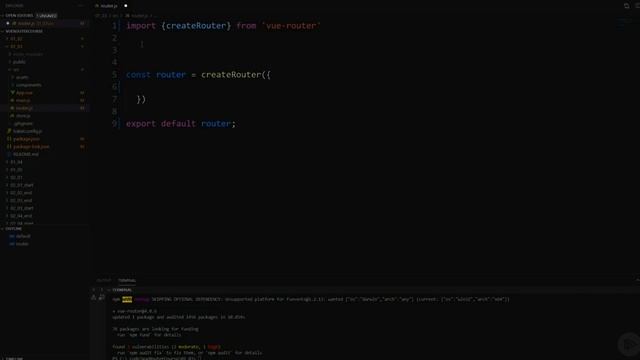Collapse the 01_03 folder
Screen dimensions: 640x360
[x=16, y=47]
